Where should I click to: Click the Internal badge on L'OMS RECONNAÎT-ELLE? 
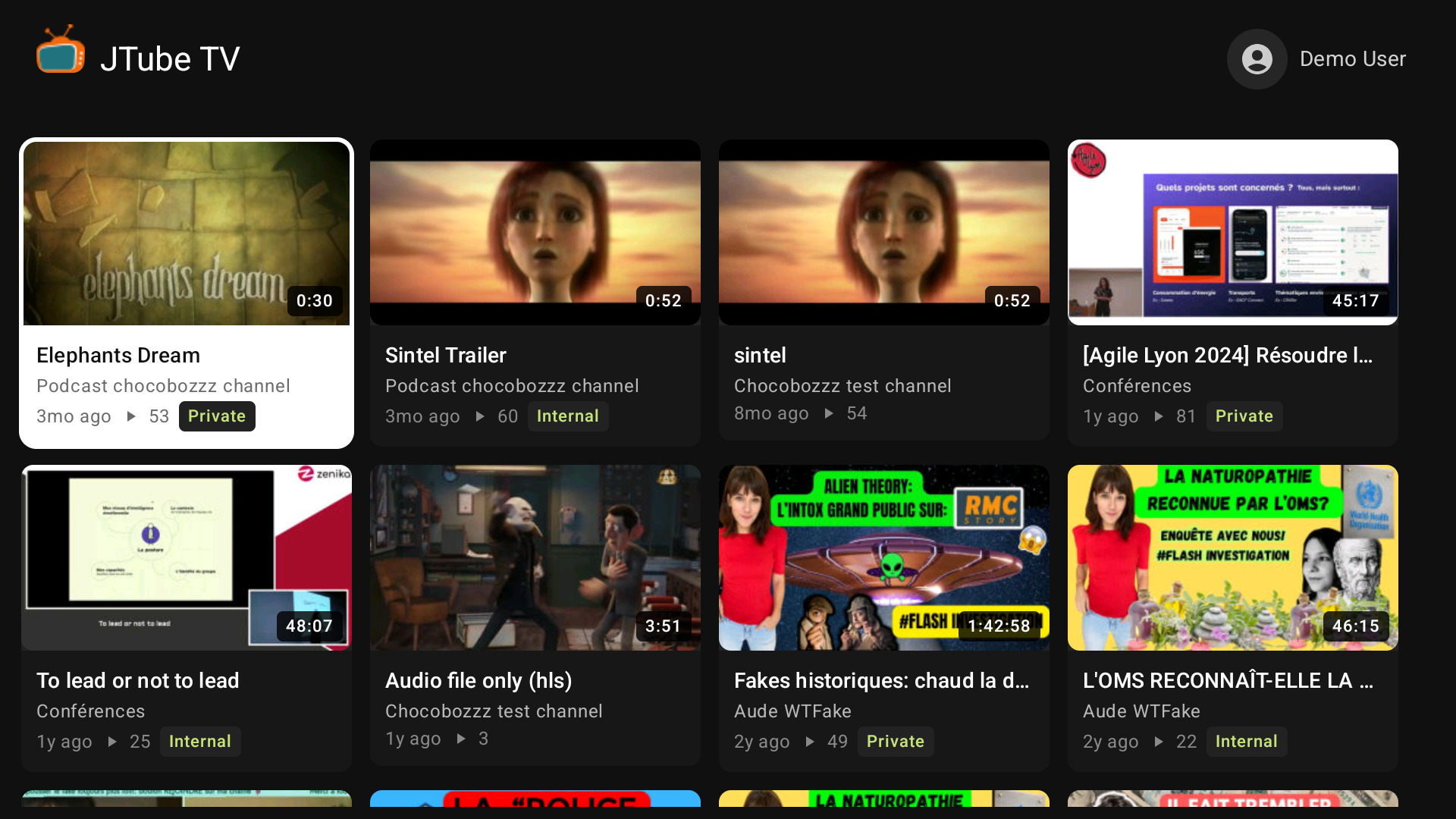[x=1247, y=742]
